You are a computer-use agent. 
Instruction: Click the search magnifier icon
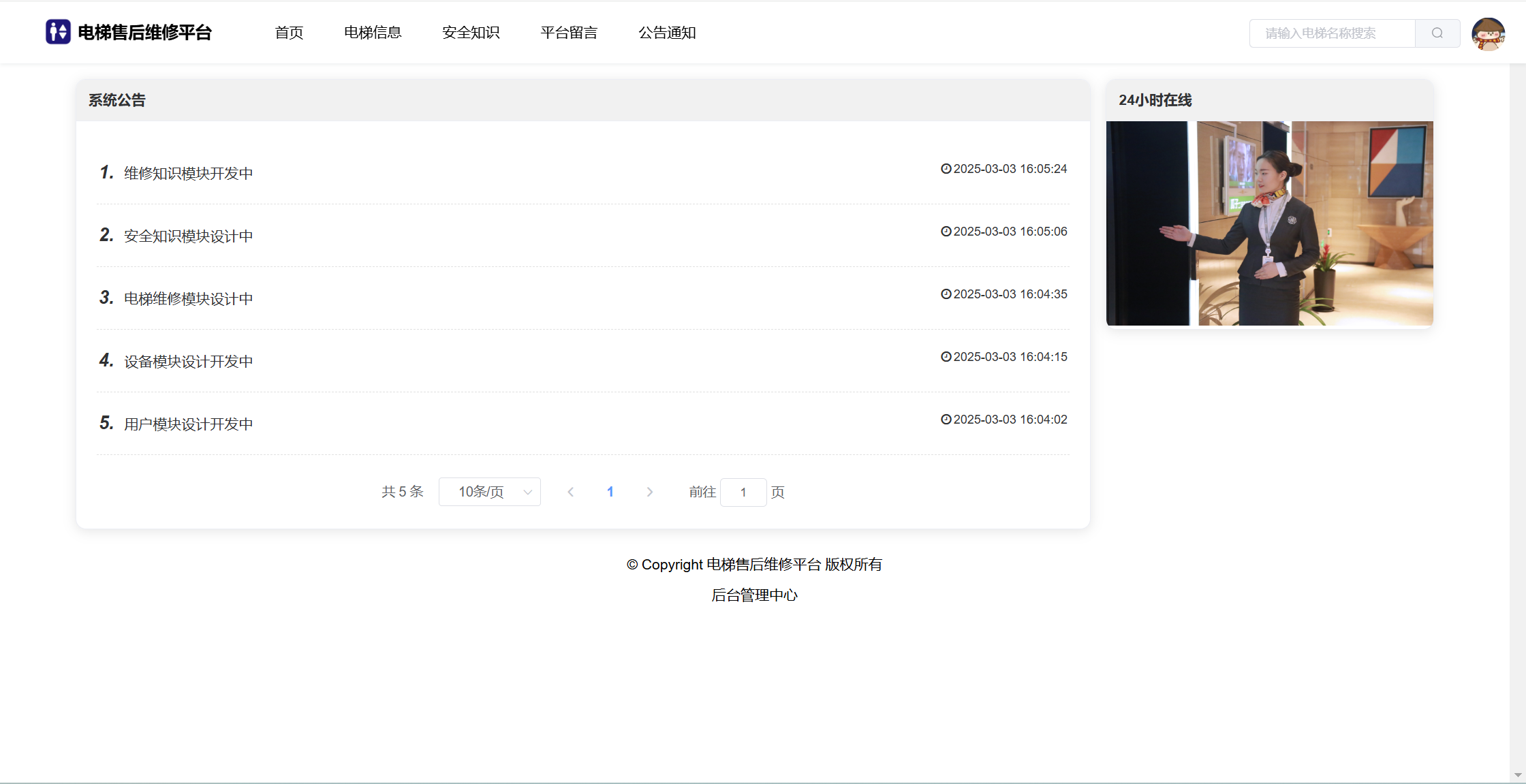click(x=1437, y=33)
